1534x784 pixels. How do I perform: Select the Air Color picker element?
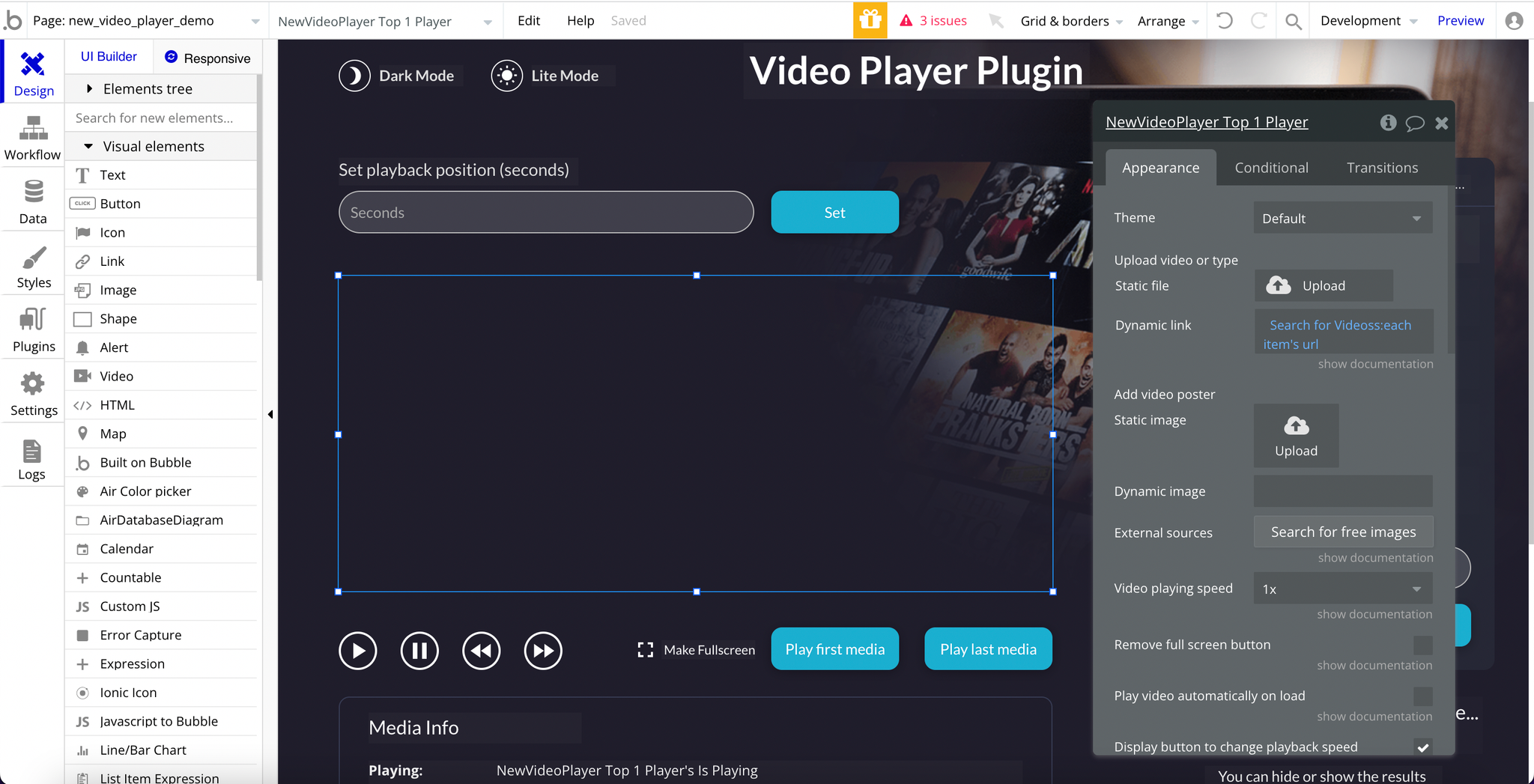coord(160,491)
